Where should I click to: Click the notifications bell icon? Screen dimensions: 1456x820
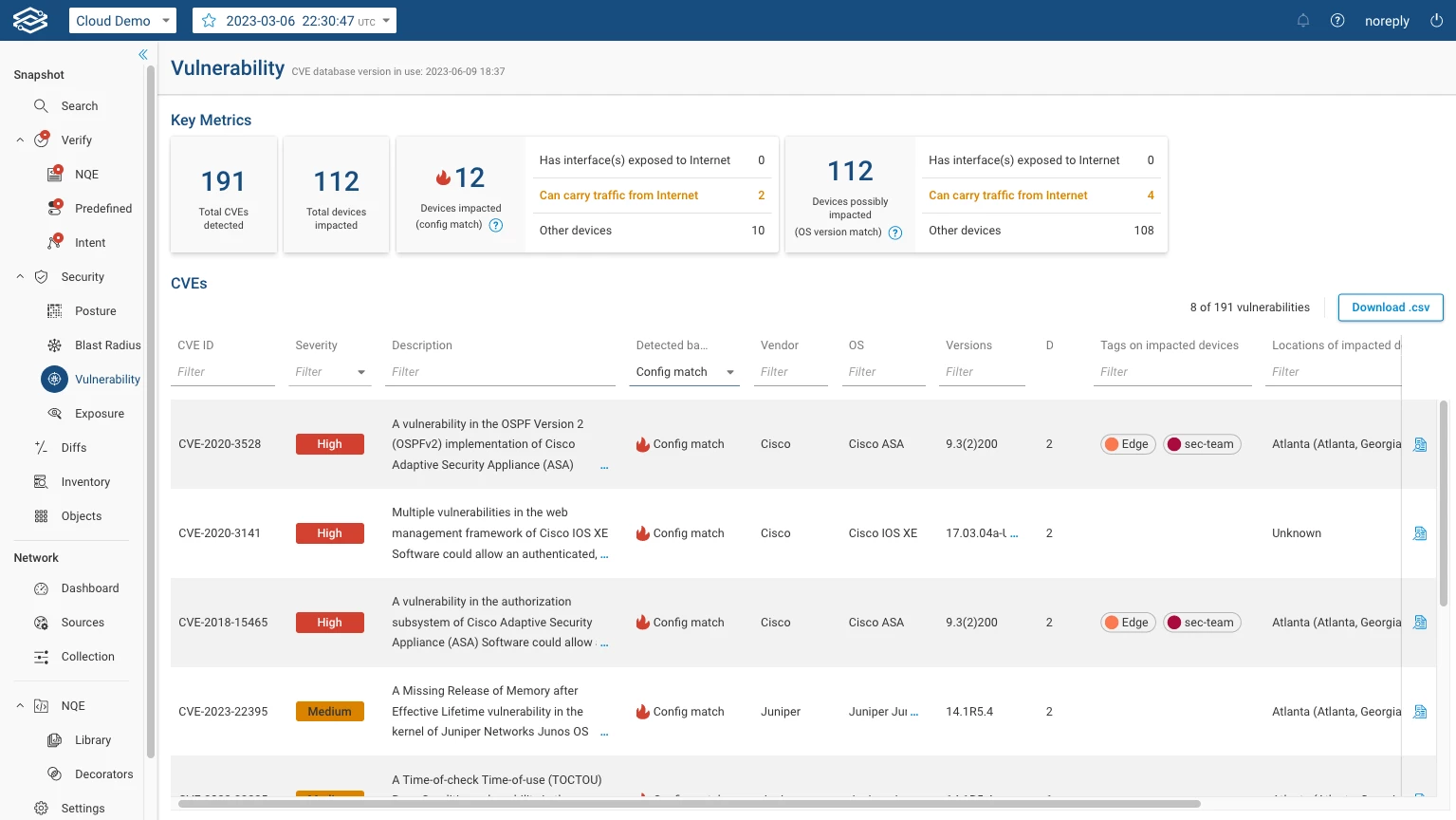pos(1303,21)
